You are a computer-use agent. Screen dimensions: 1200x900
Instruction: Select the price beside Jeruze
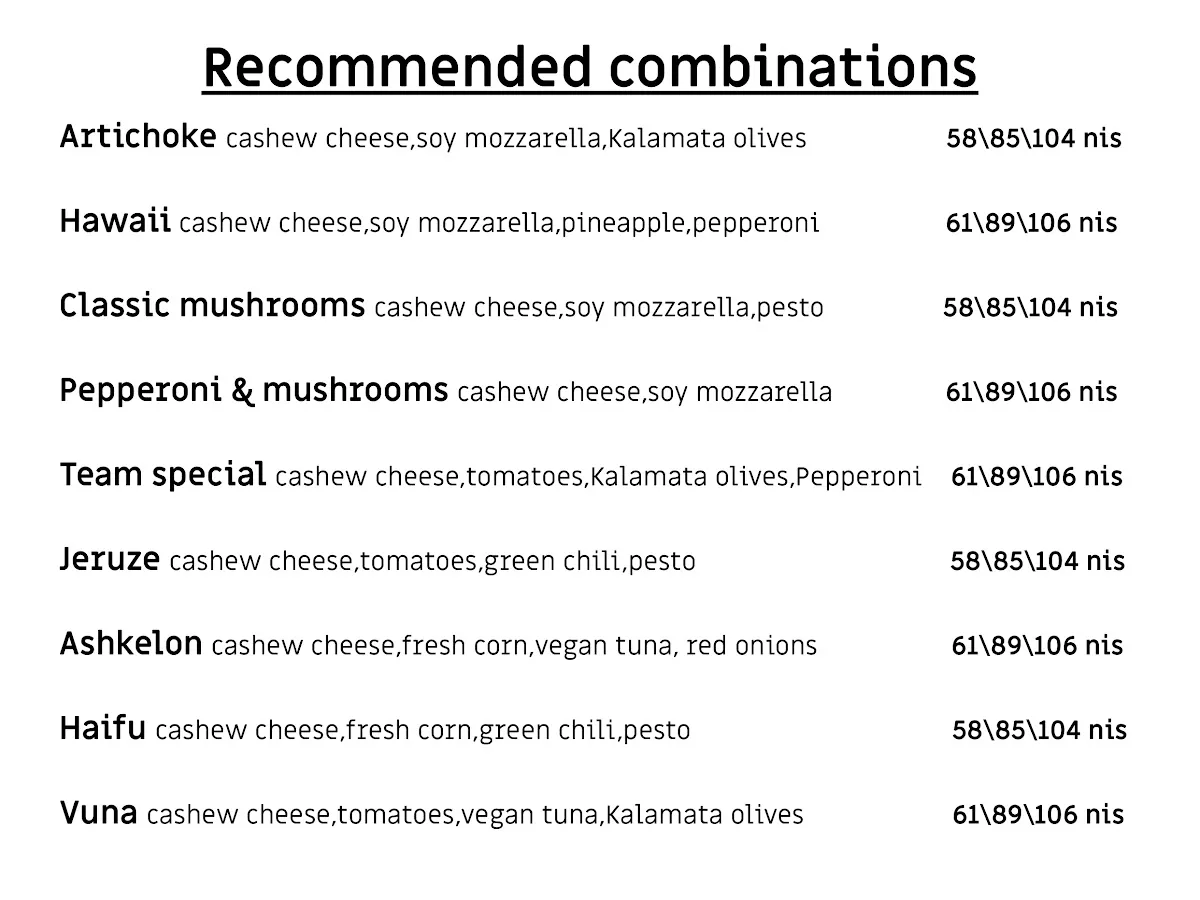click(x=1037, y=561)
